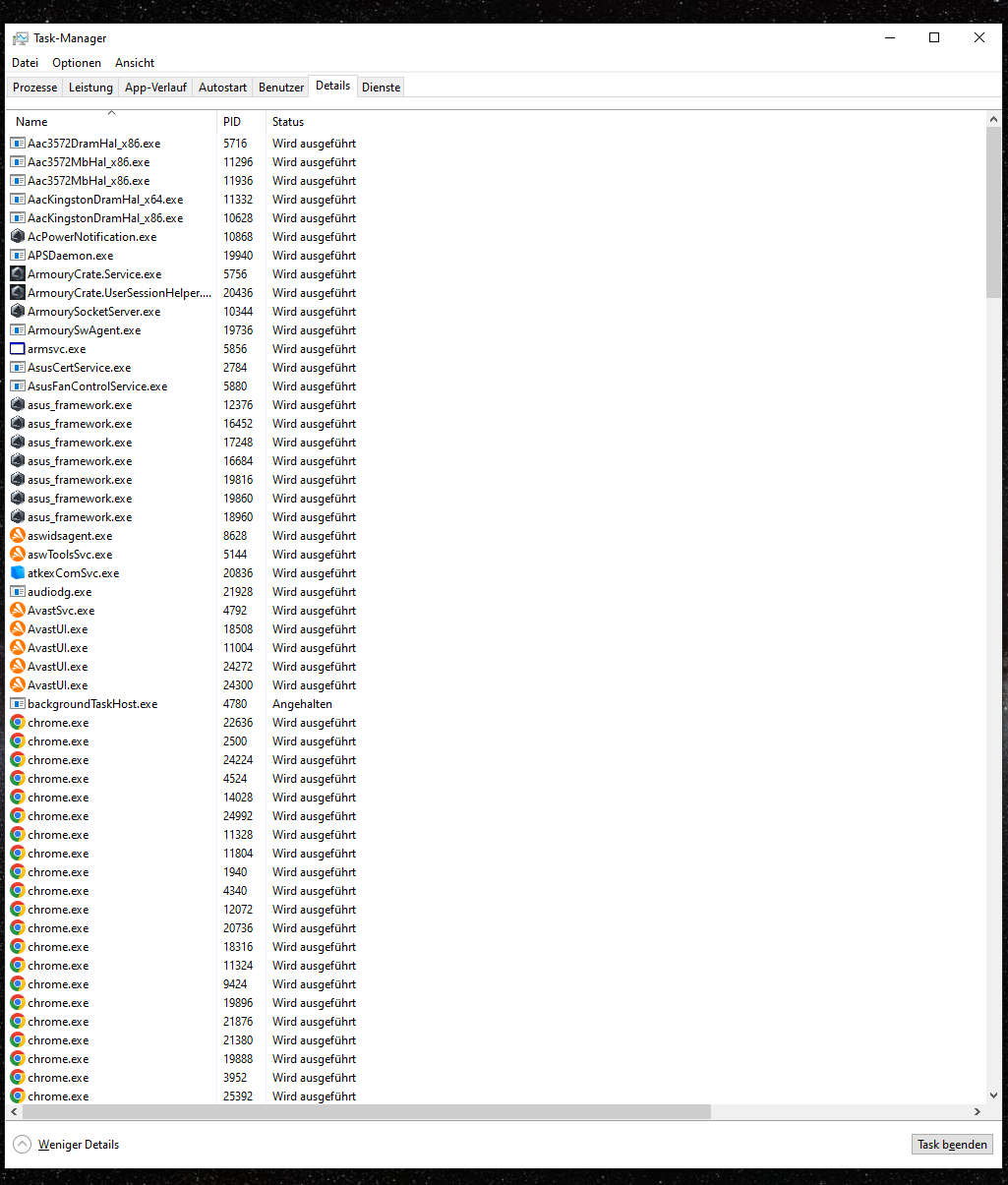Select the AacKingstonDramHal_x86.exe row
The height and width of the screenshot is (1185, 1008).
pyautogui.click(x=496, y=218)
